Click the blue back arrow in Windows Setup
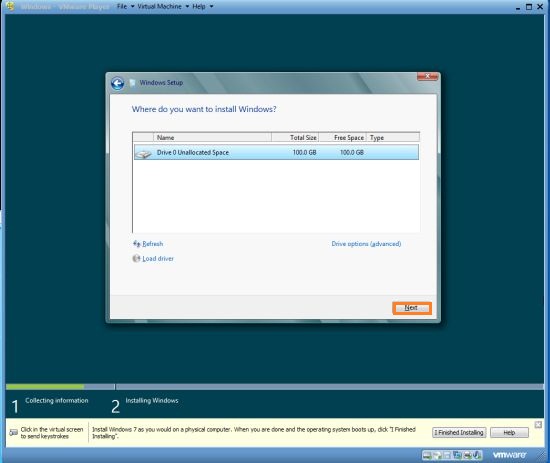 point(117,83)
